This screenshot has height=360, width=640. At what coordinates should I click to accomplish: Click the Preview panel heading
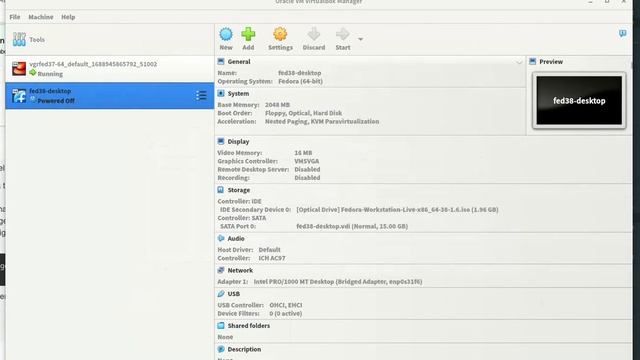[551, 62]
